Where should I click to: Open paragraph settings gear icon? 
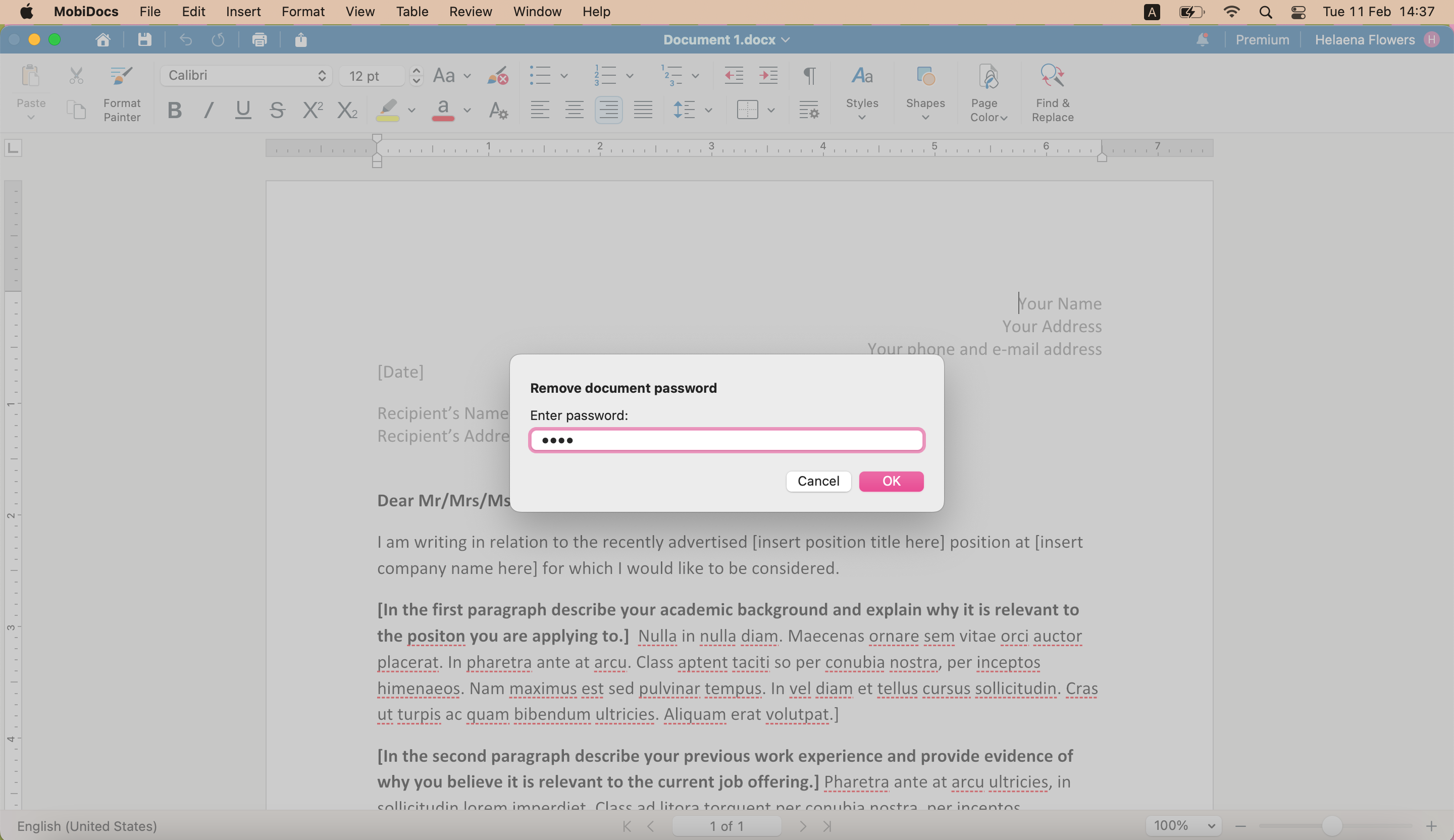(809, 110)
